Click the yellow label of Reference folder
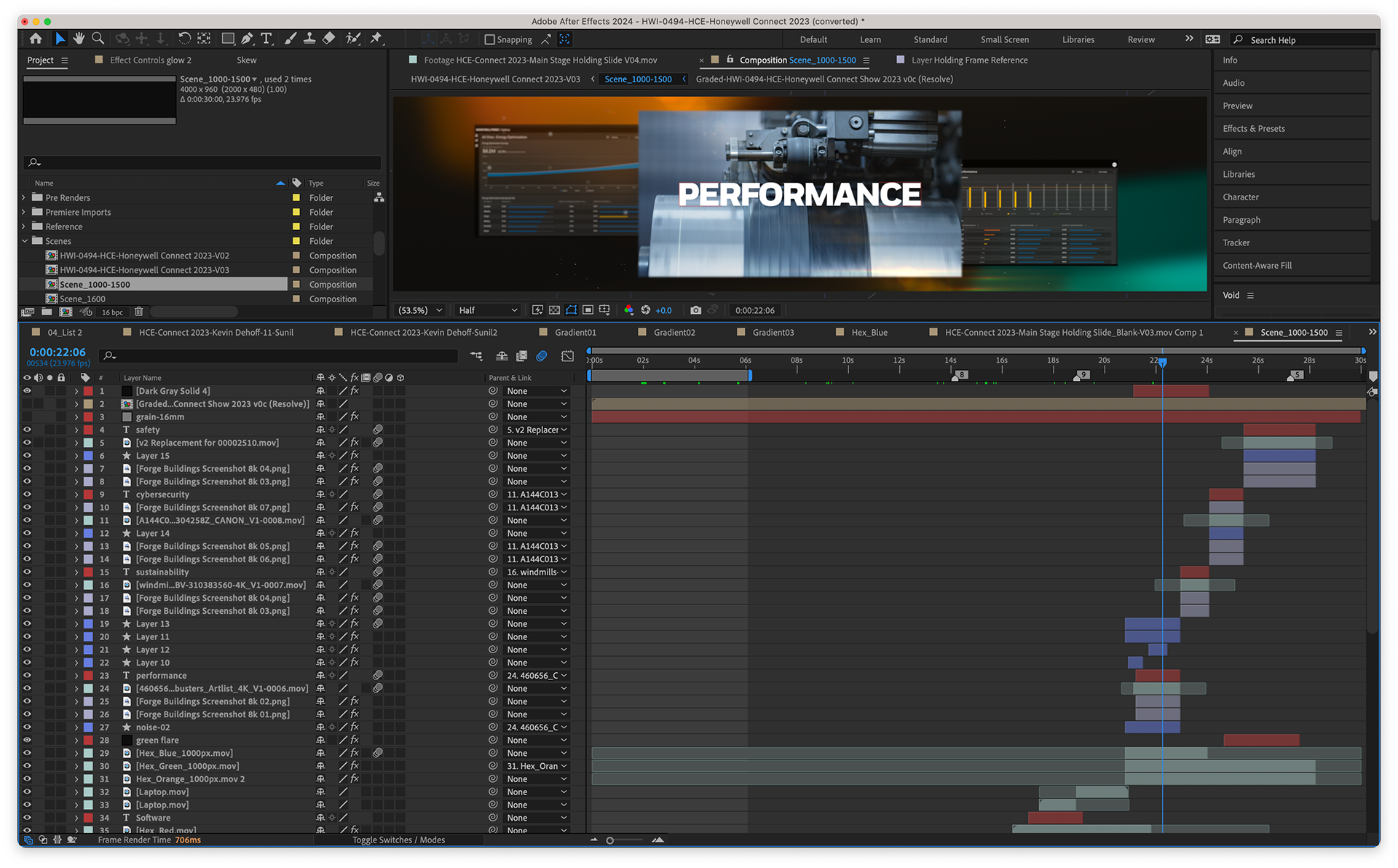 (296, 226)
